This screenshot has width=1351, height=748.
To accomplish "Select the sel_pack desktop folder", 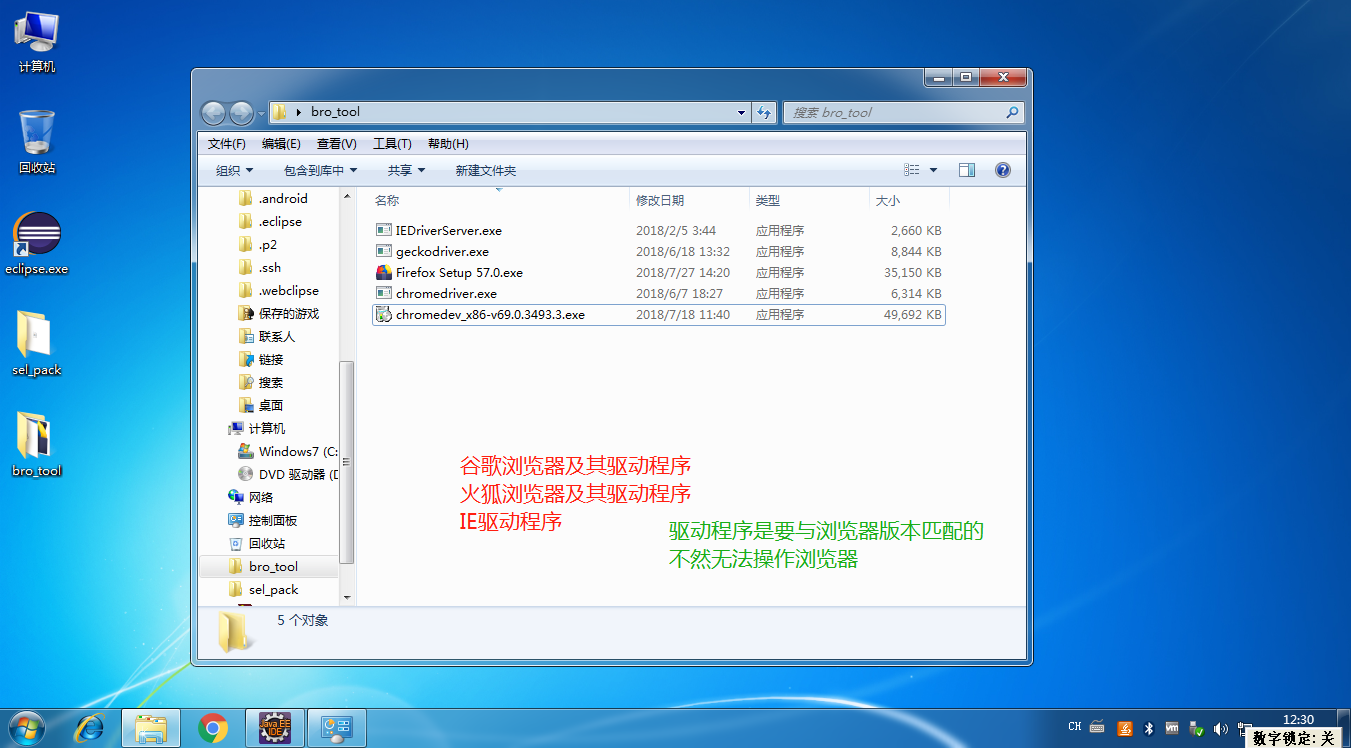I will (37, 343).
